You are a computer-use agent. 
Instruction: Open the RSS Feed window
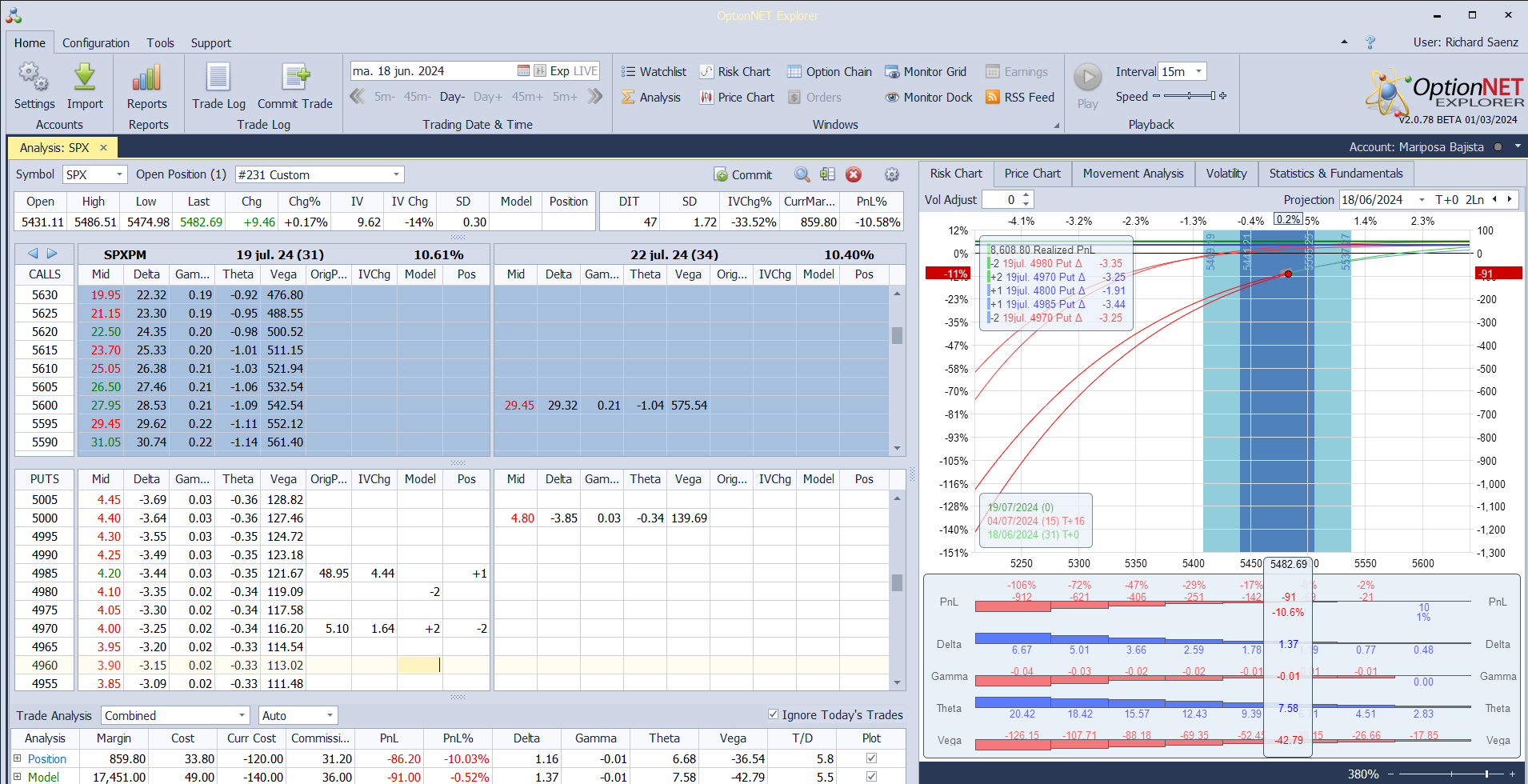click(x=1020, y=97)
